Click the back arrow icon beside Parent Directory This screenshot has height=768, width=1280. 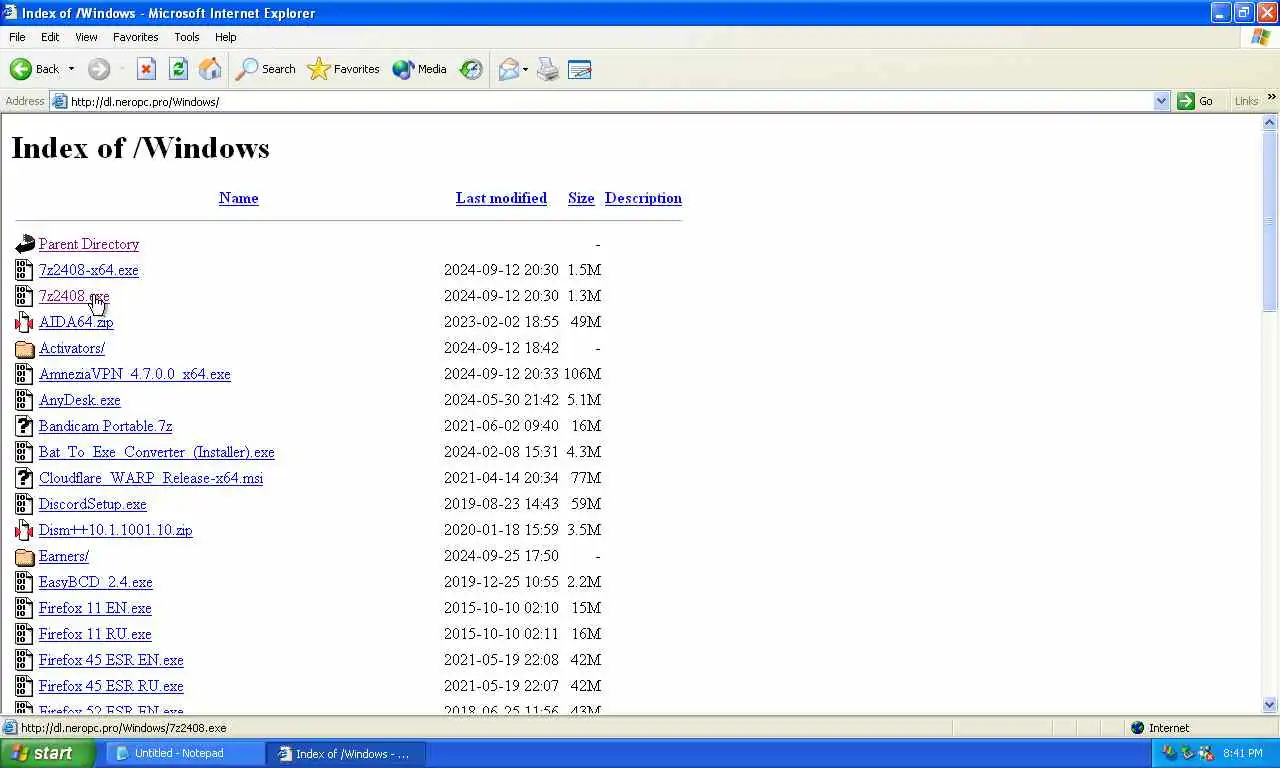coord(25,244)
